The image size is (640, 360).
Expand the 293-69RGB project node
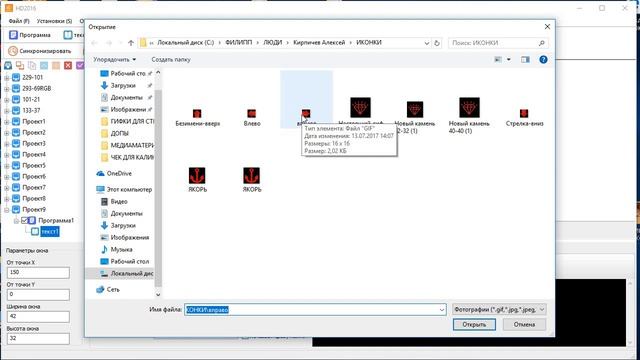7,89
